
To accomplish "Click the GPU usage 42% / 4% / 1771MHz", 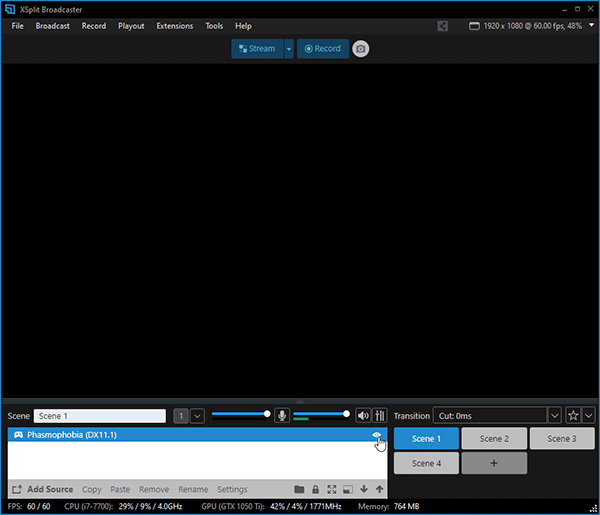I will pyautogui.click(x=271, y=507).
